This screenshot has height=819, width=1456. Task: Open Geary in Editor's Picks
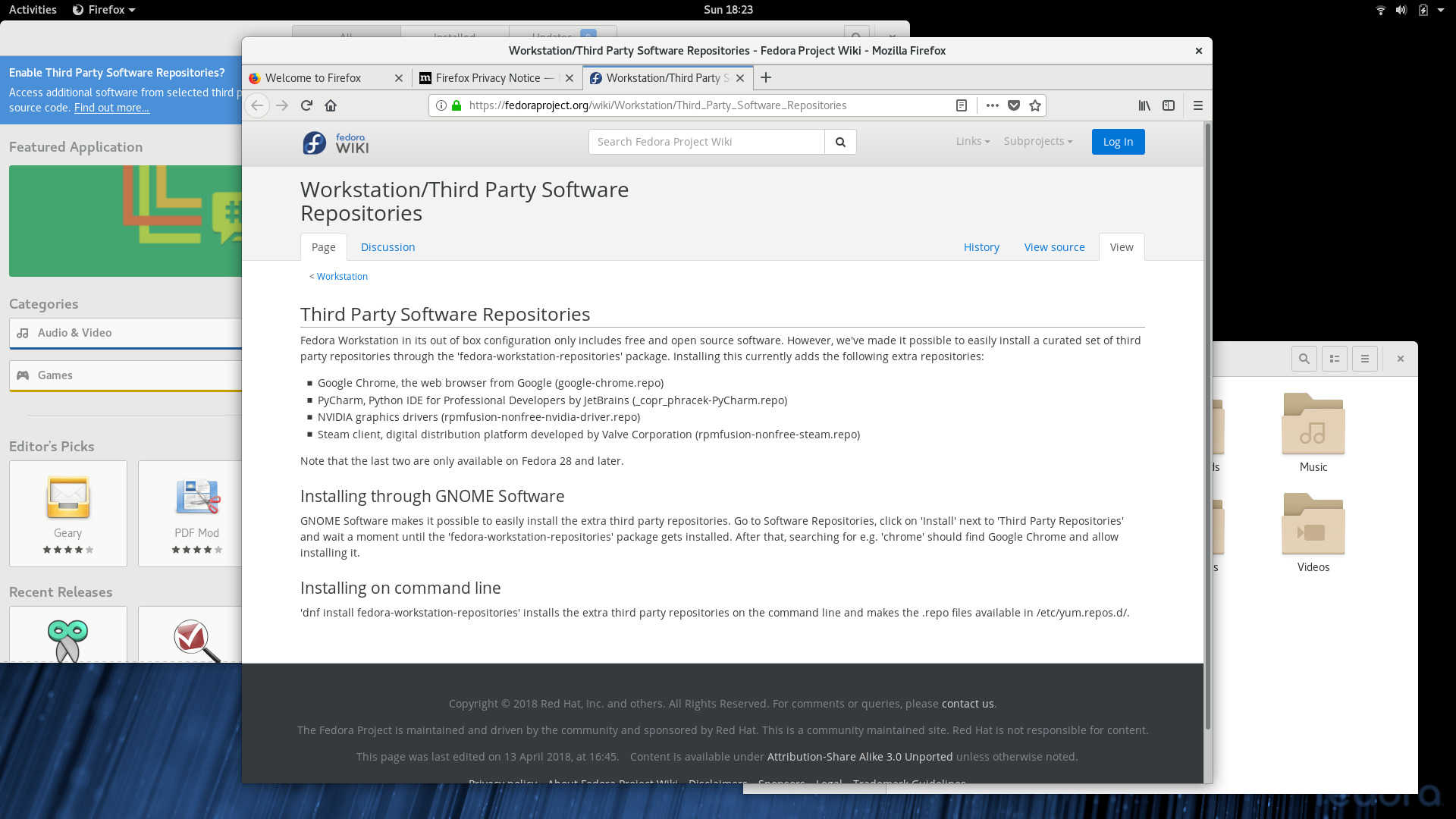[x=68, y=513]
